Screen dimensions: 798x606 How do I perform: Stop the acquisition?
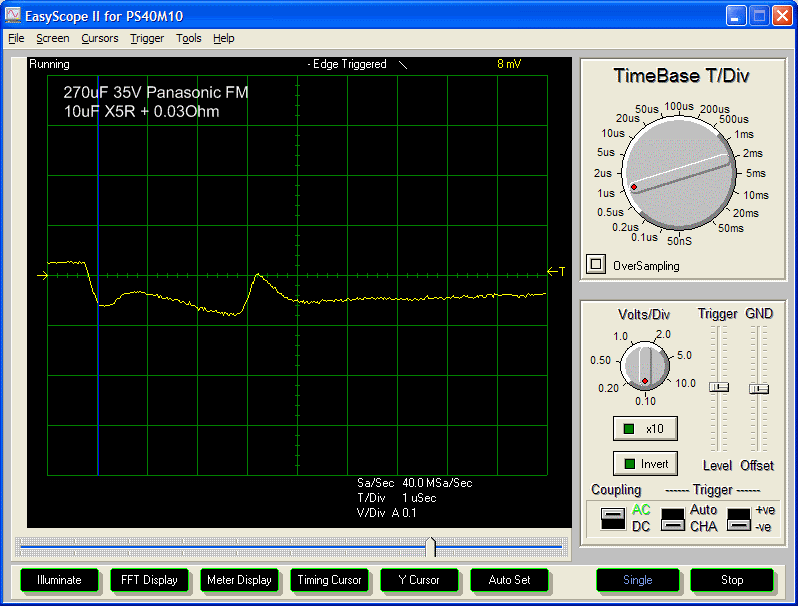point(732,580)
